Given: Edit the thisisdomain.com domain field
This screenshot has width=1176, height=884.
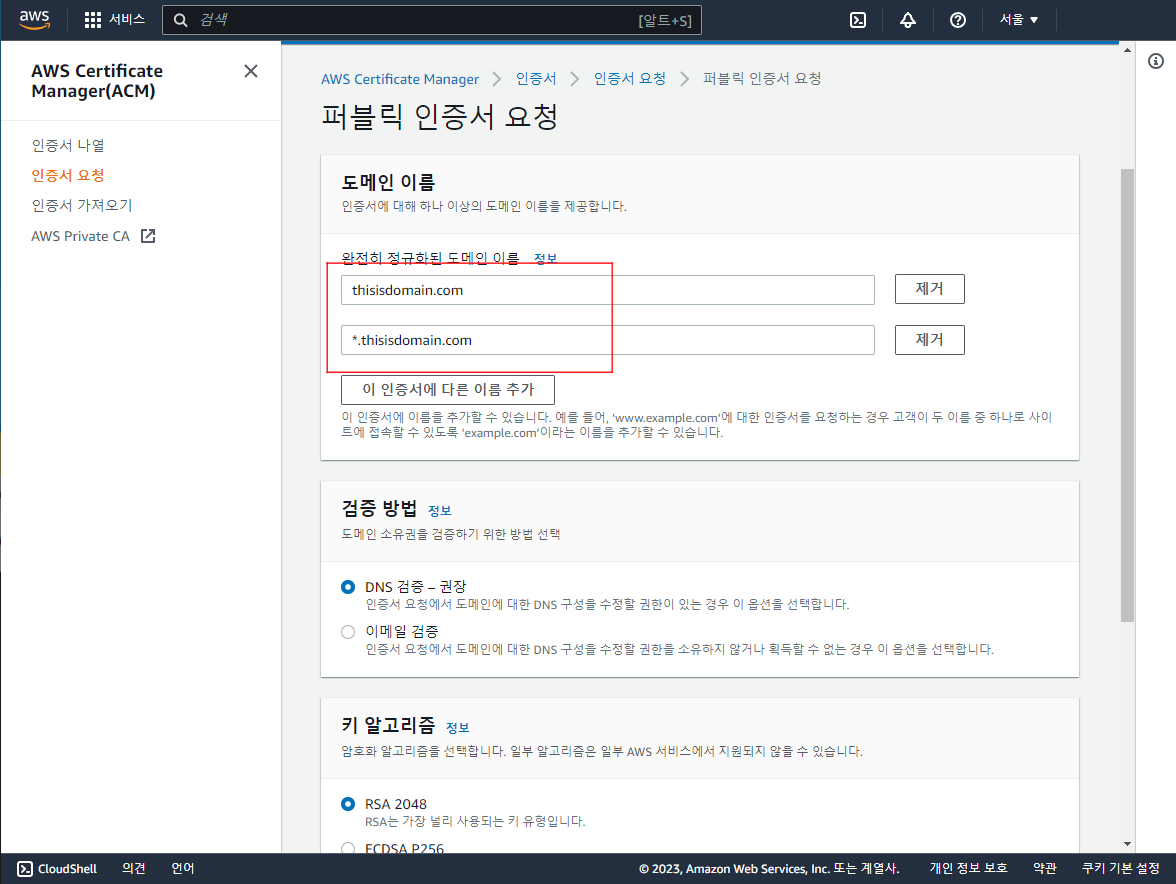Looking at the screenshot, I should click(x=608, y=290).
